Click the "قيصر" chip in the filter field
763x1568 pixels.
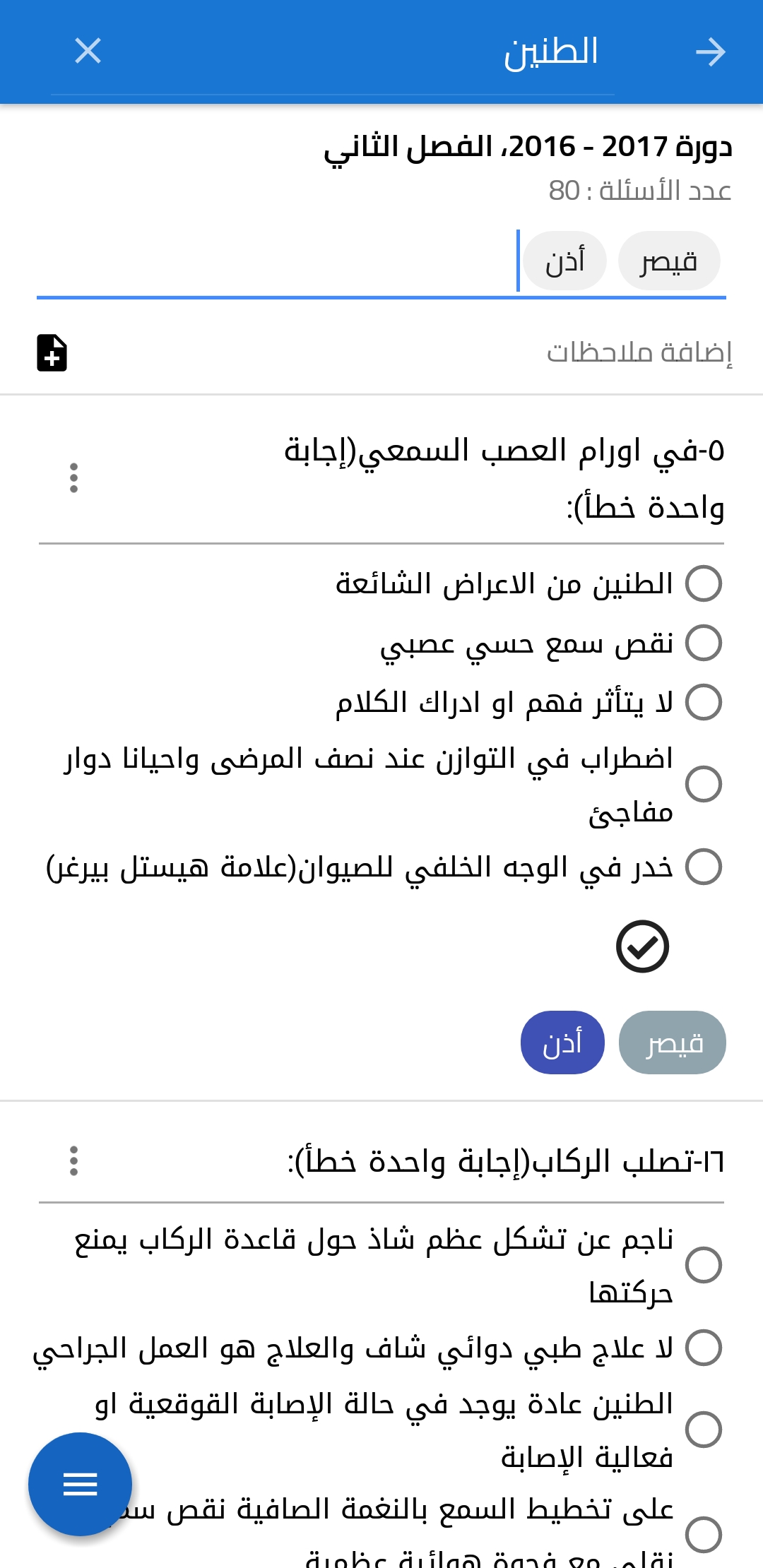pyautogui.click(x=668, y=261)
